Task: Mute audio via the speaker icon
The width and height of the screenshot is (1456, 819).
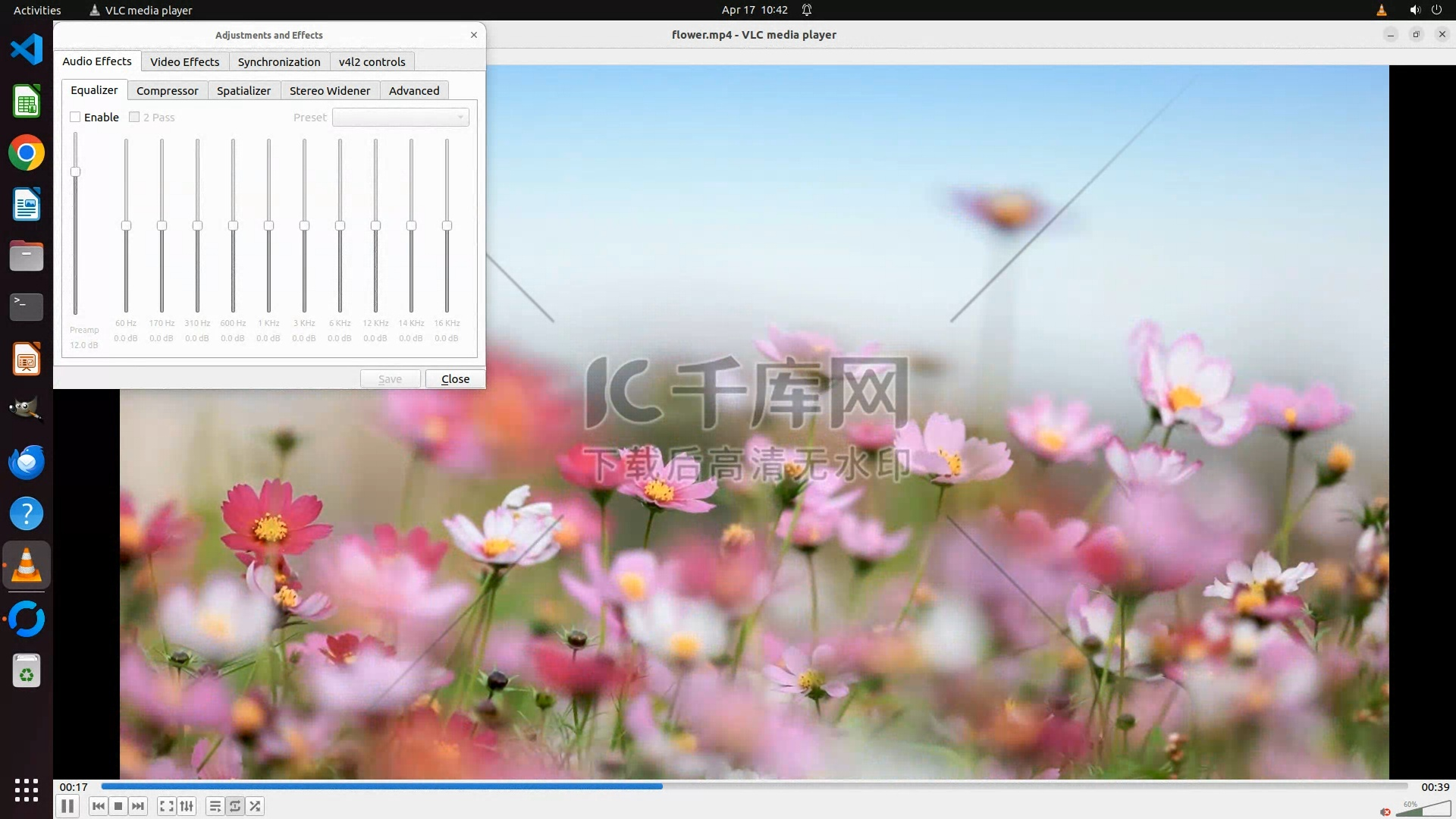Action: (1386, 811)
